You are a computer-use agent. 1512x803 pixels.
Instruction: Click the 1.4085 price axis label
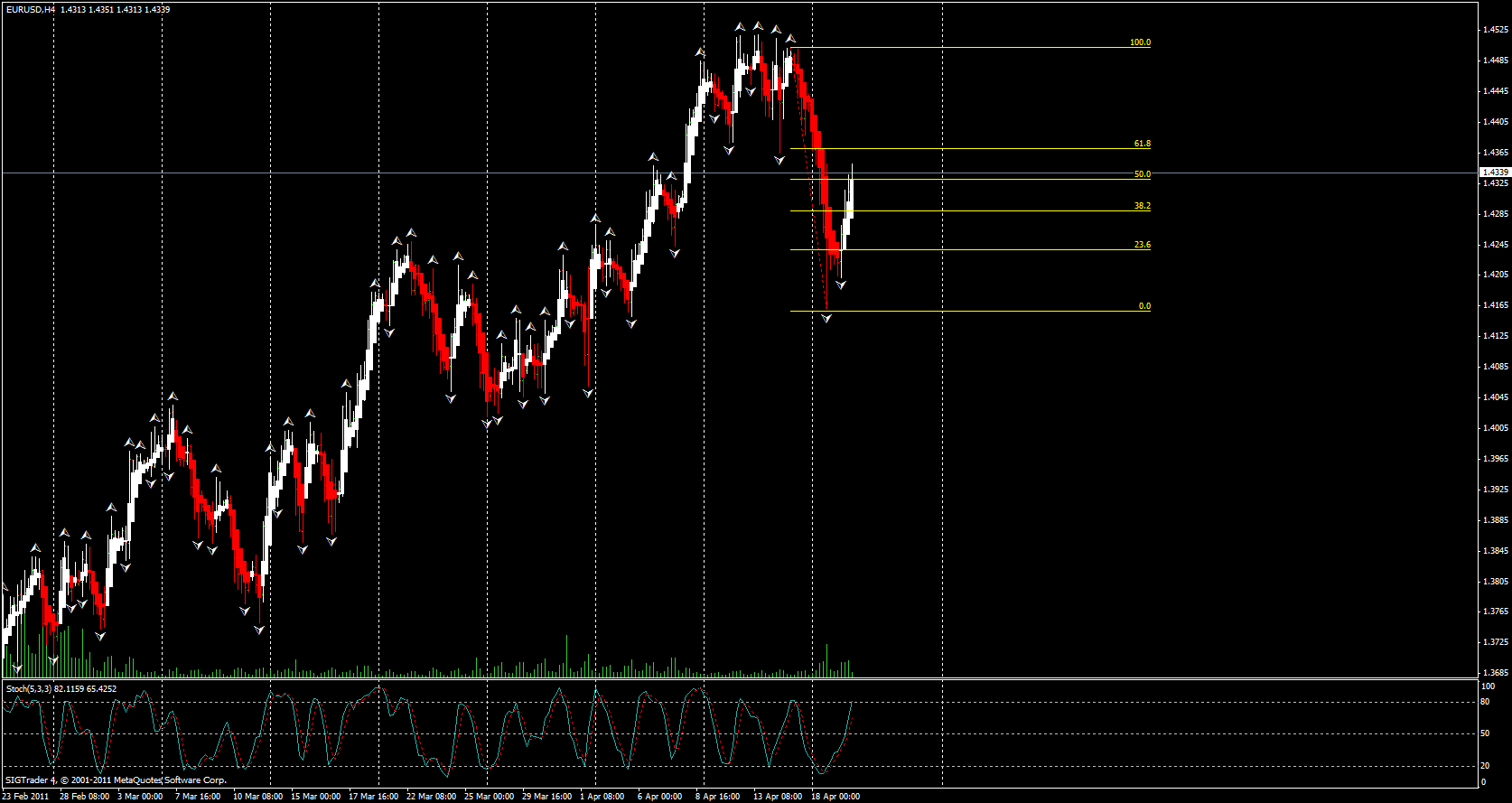pos(1496,367)
